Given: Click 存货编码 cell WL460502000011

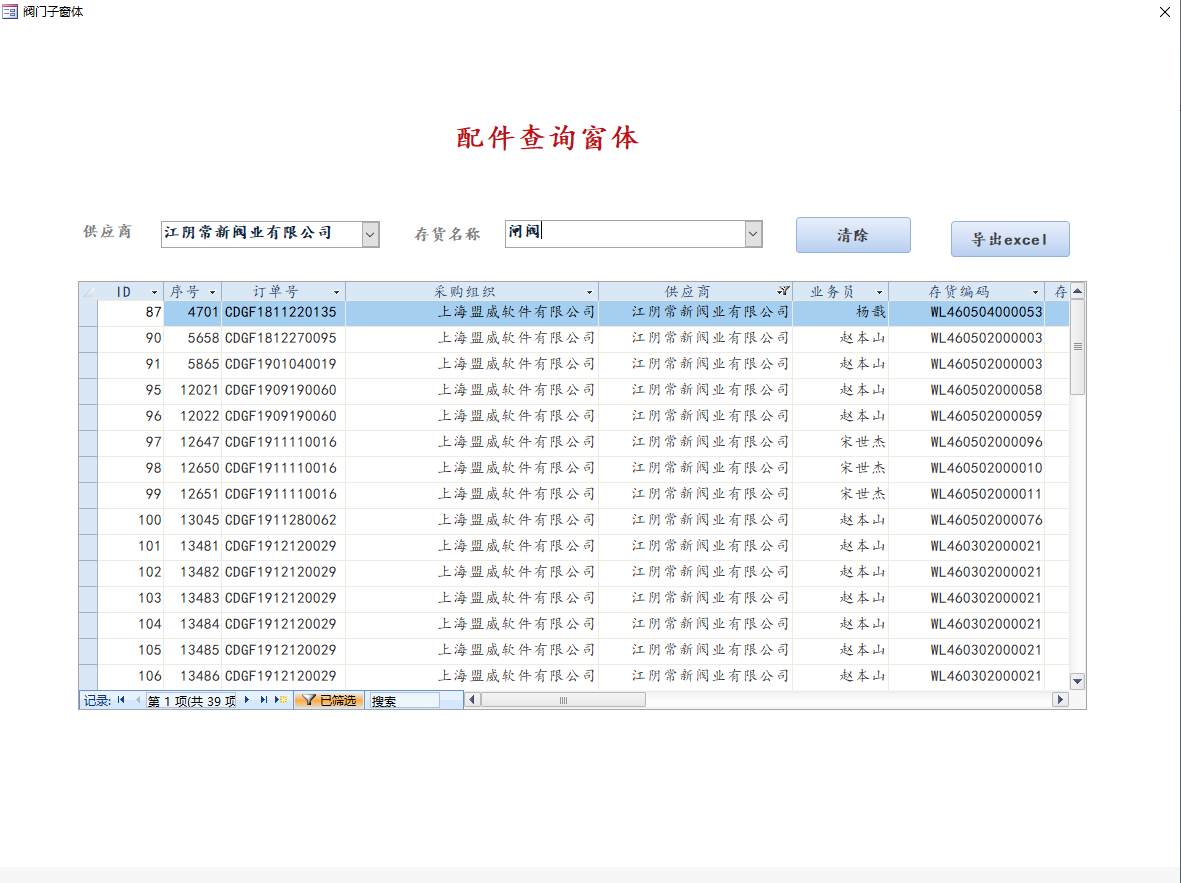Looking at the screenshot, I should pos(966,494).
